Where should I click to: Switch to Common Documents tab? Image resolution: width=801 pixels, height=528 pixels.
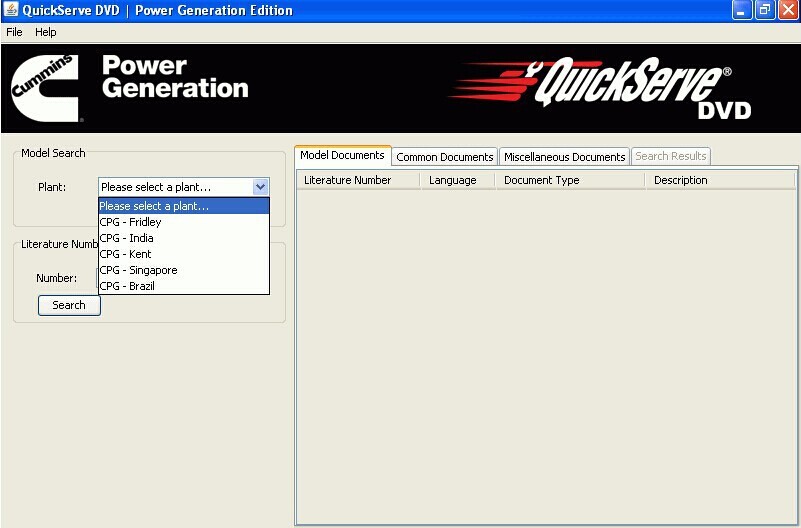445,157
